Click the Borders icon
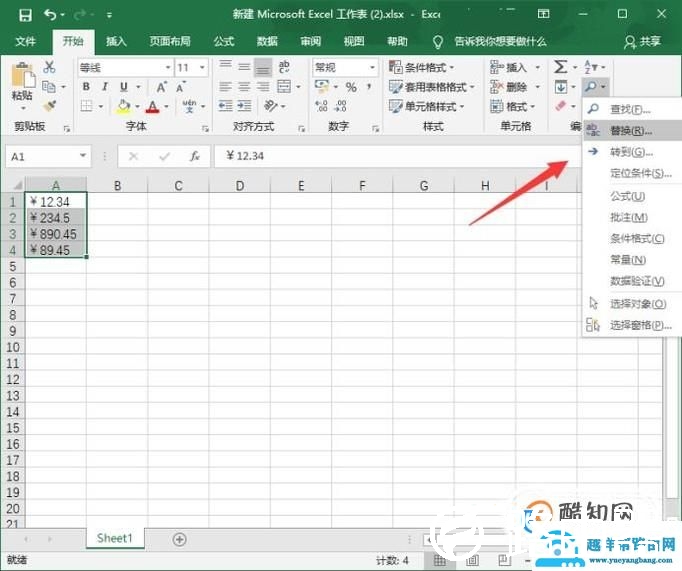This screenshot has height=571, width=682. (x=87, y=106)
